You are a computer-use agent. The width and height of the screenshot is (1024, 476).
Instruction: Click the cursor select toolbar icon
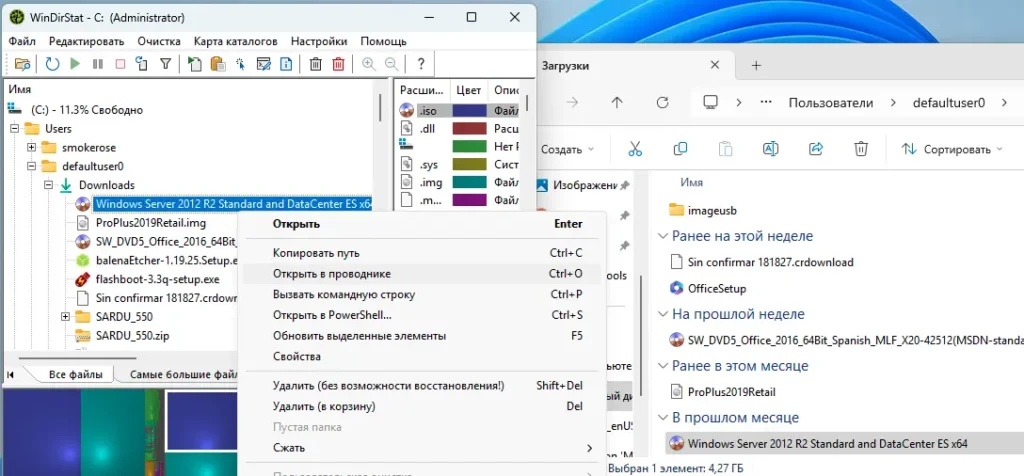tap(240, 64)
